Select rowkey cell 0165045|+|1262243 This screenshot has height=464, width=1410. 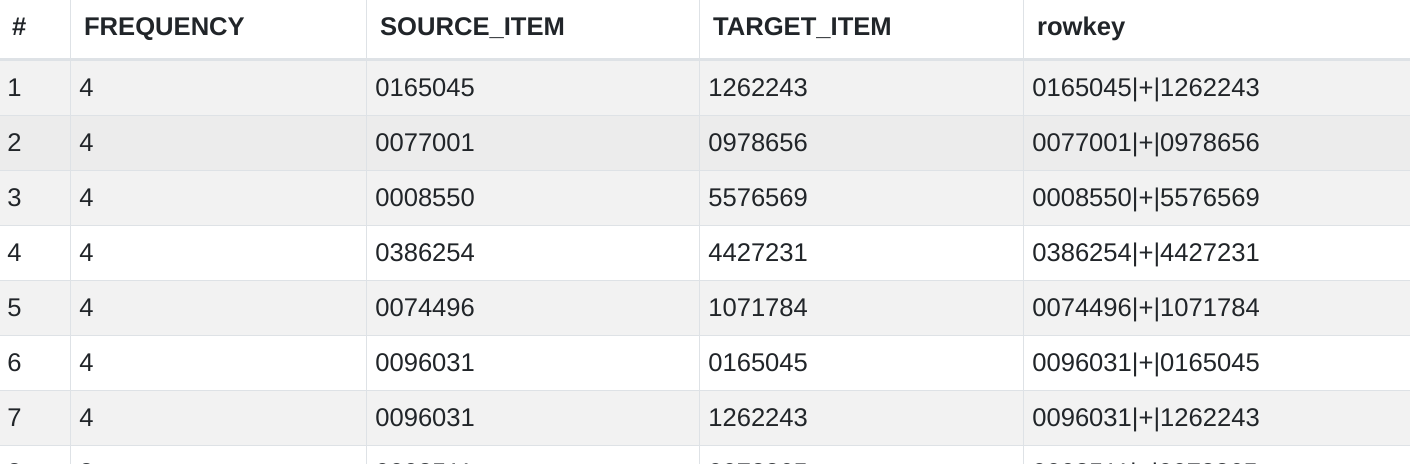1145,88
